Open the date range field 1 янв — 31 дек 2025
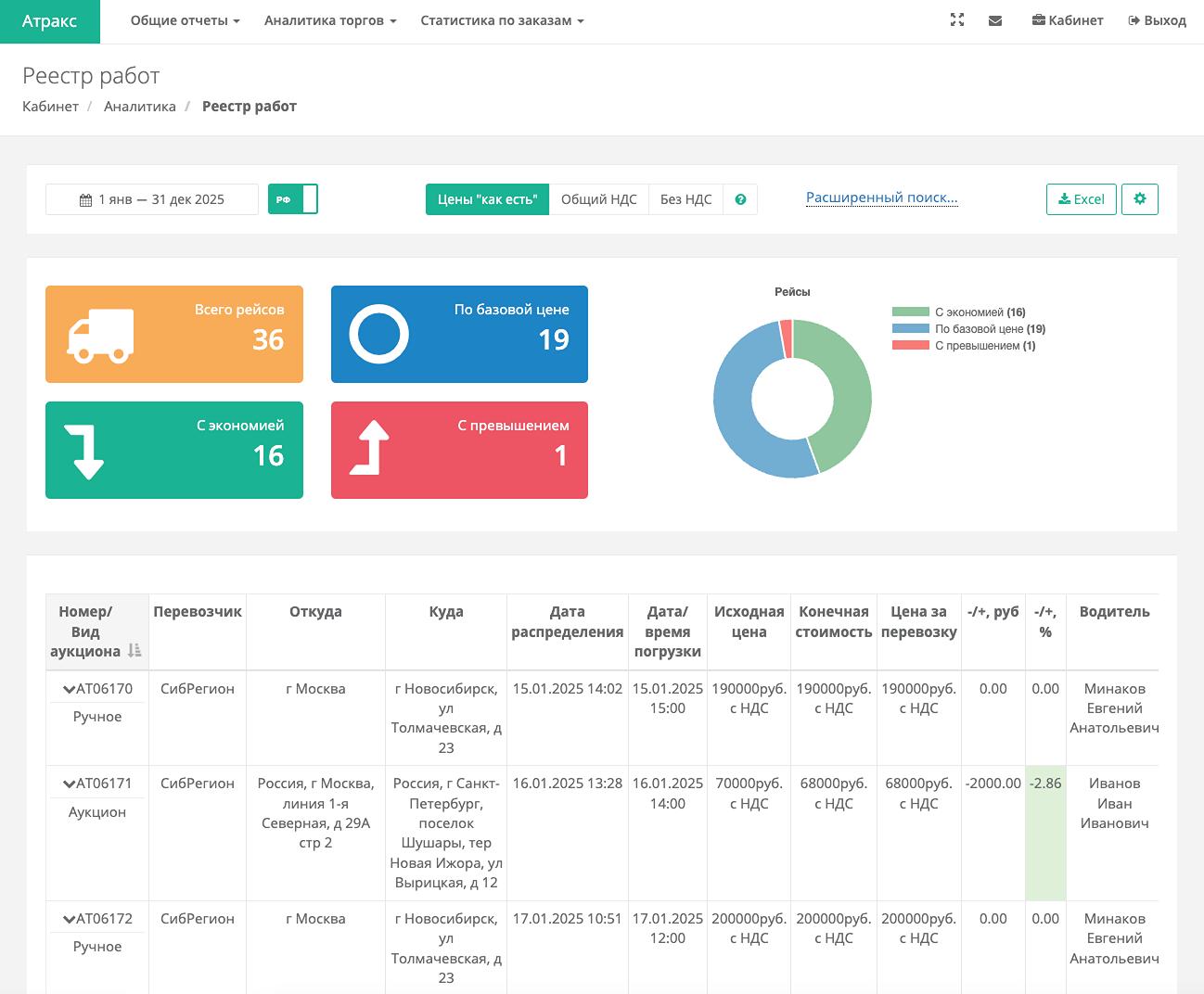The height and width of the screenshot is (994, 1204). (x=152, y=199)
